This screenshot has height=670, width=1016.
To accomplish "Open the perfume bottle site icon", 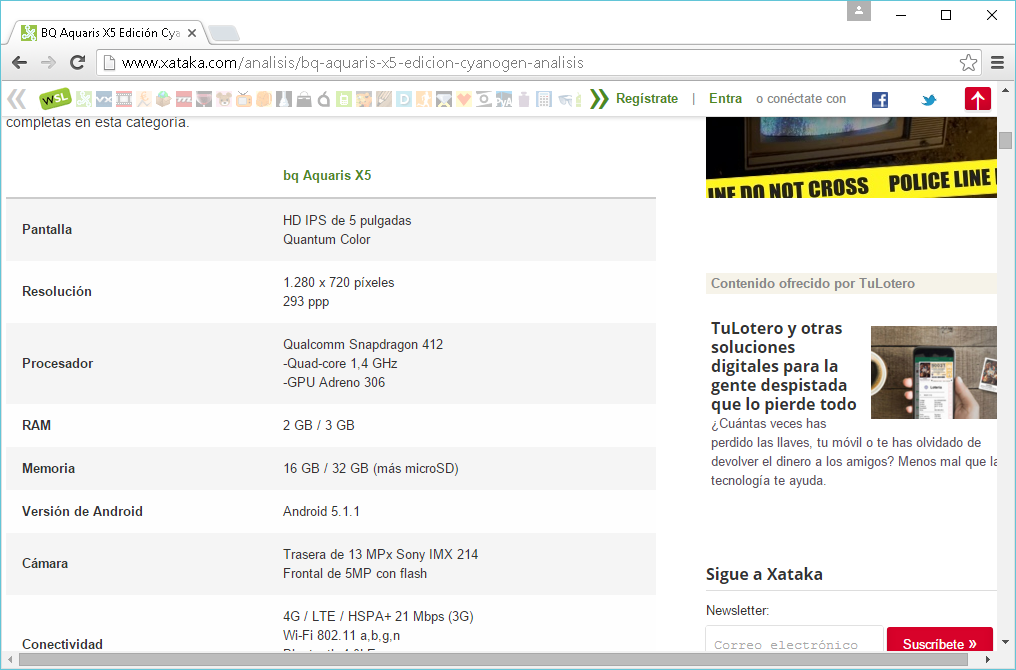I will pyautogui.click(x=524, y=99).
